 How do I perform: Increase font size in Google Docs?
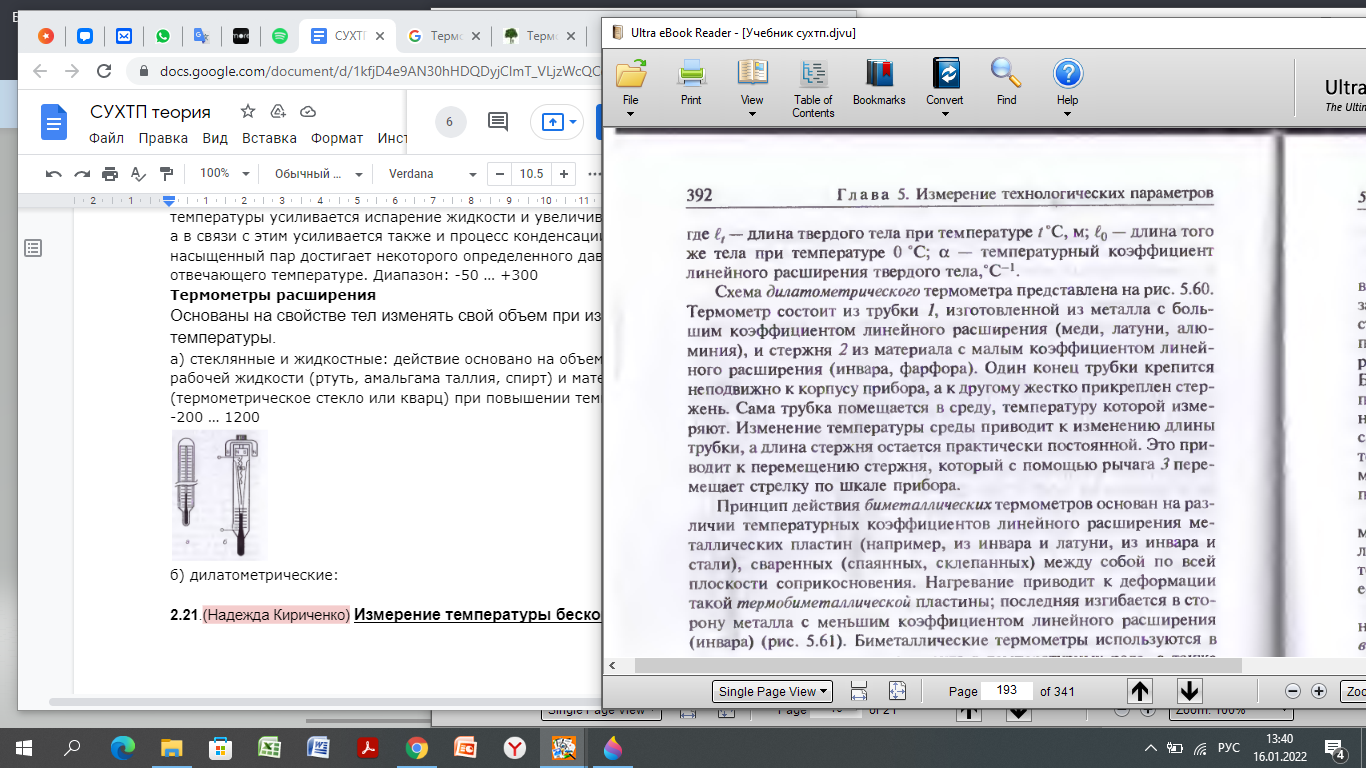(564, 173)
